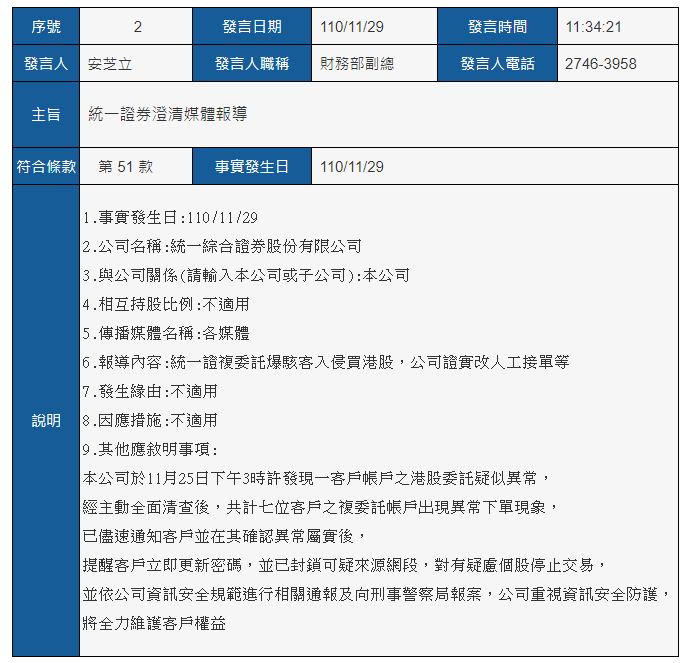This screenshot has height=663, width=686.
Task: Select the 發言日期 value 110/11/29
Action: point(352,27)
